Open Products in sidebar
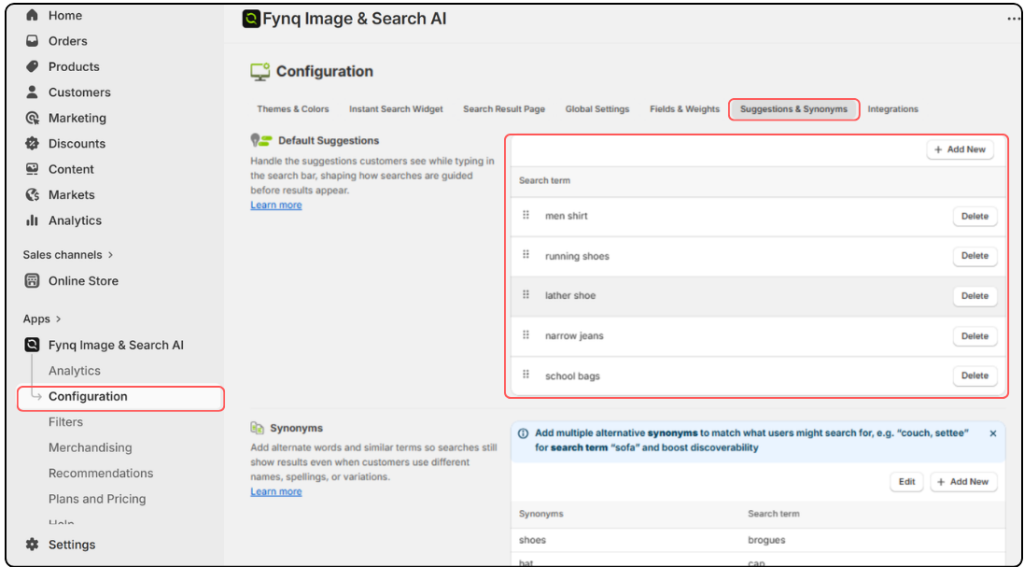The width and height of the screenshot is (1024, 567). pos(74,67)
